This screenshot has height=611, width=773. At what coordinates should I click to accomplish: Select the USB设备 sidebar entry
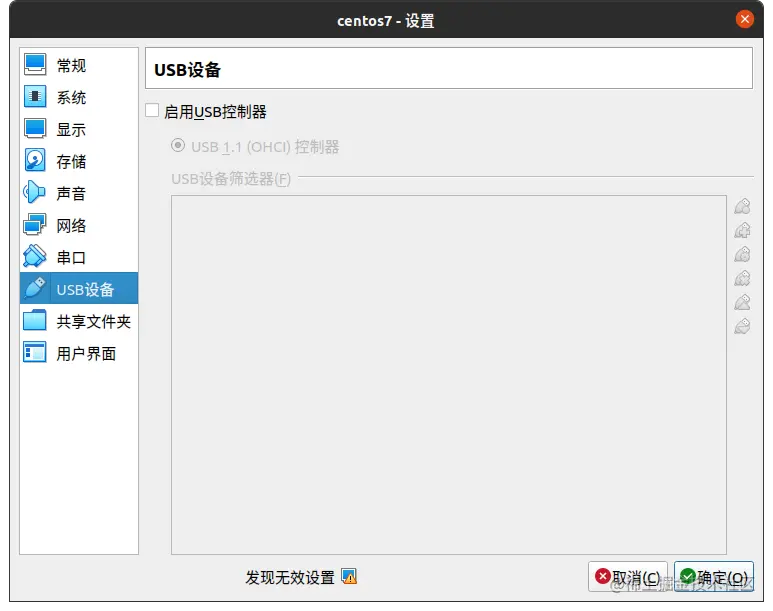tap(79, 288)
